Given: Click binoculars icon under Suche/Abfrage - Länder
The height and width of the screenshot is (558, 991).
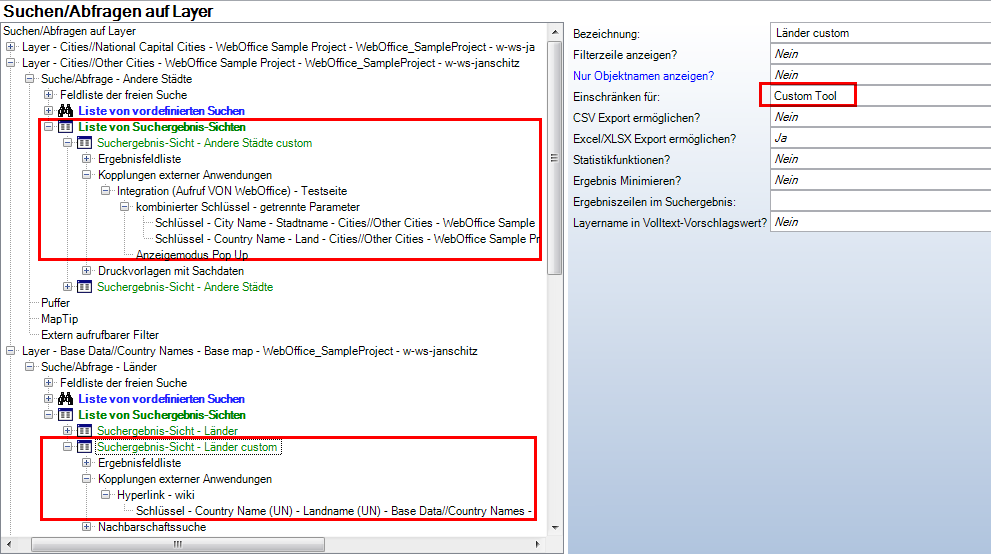Looking at the screenshot, I should (x=67, y=399).
